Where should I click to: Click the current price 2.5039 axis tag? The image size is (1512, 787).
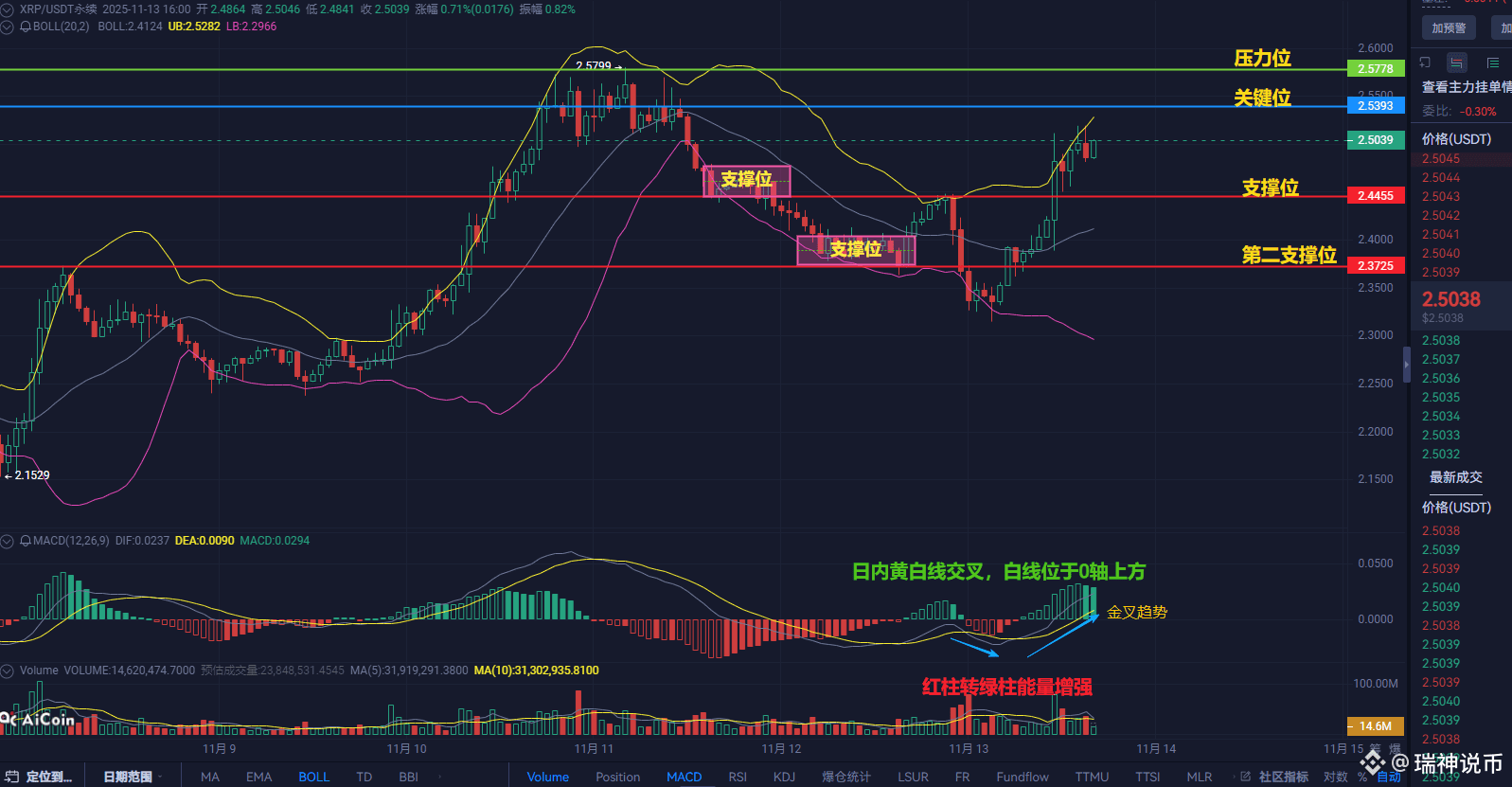1375,140
